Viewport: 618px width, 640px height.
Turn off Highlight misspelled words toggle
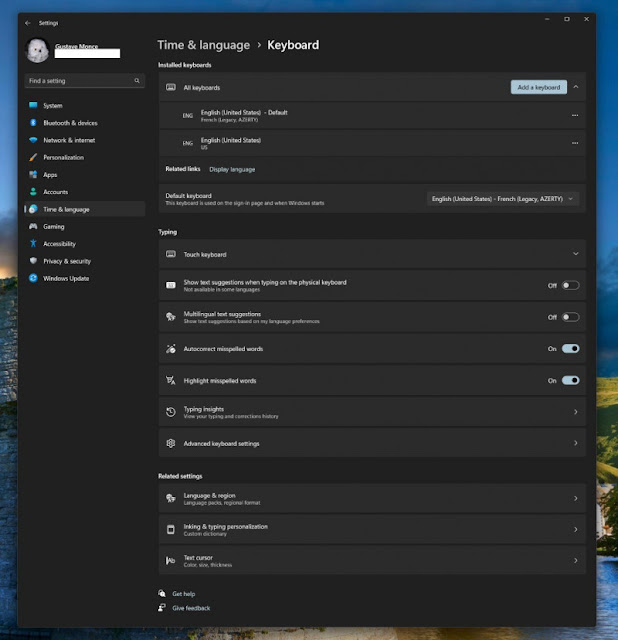point(570,380)
